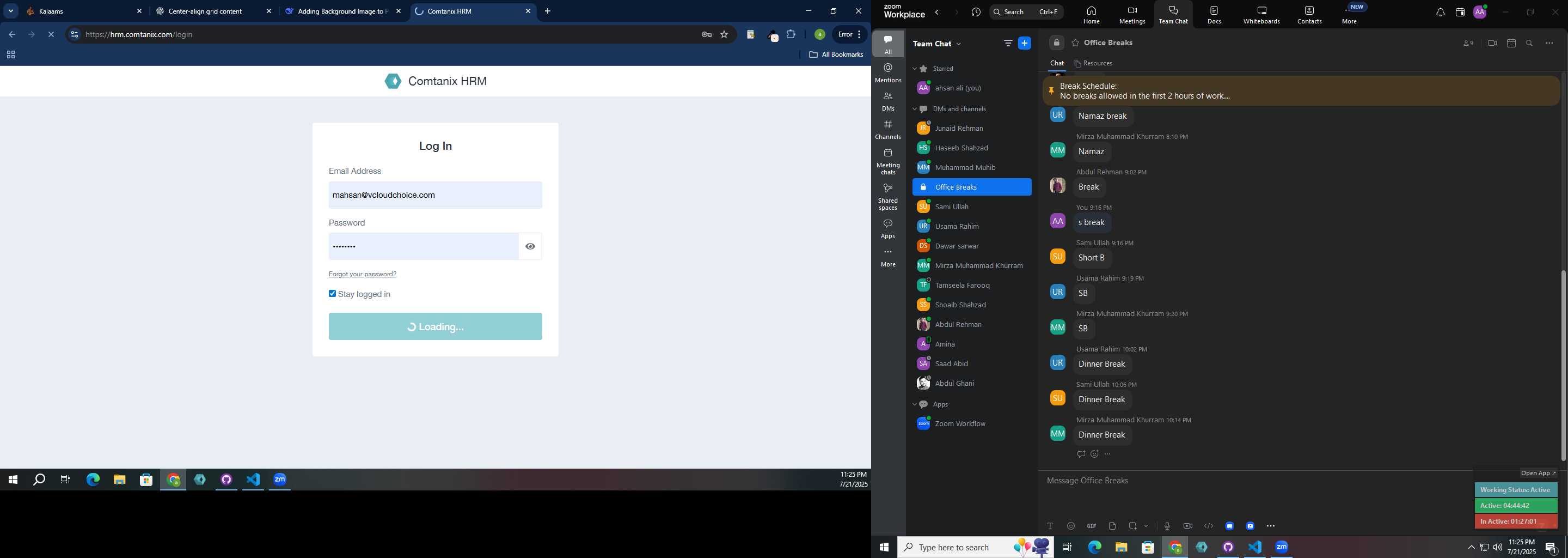The height and width of the screenshot is (558, 1568).
Task: Click Zoom history clock icon
Action: click(976, 12)
